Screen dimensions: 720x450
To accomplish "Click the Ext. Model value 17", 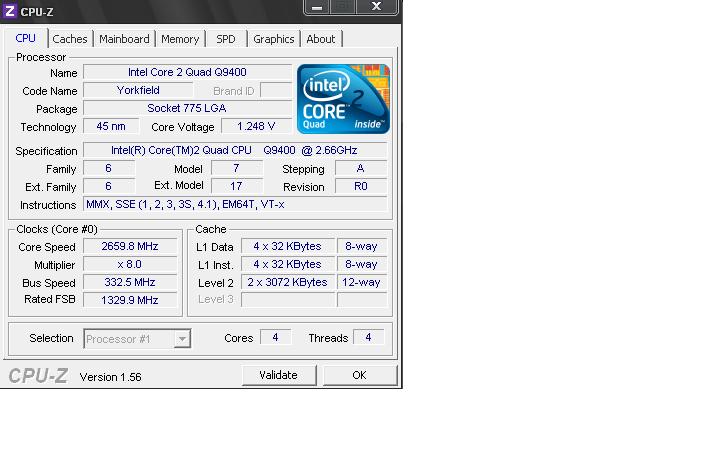I will [237, 186].
